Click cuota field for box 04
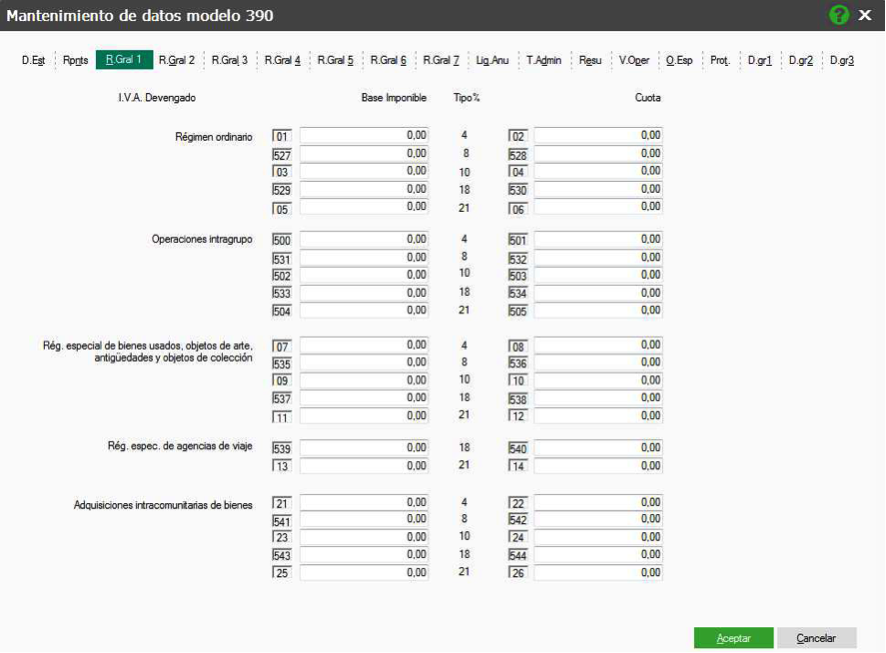 point(598,171)
